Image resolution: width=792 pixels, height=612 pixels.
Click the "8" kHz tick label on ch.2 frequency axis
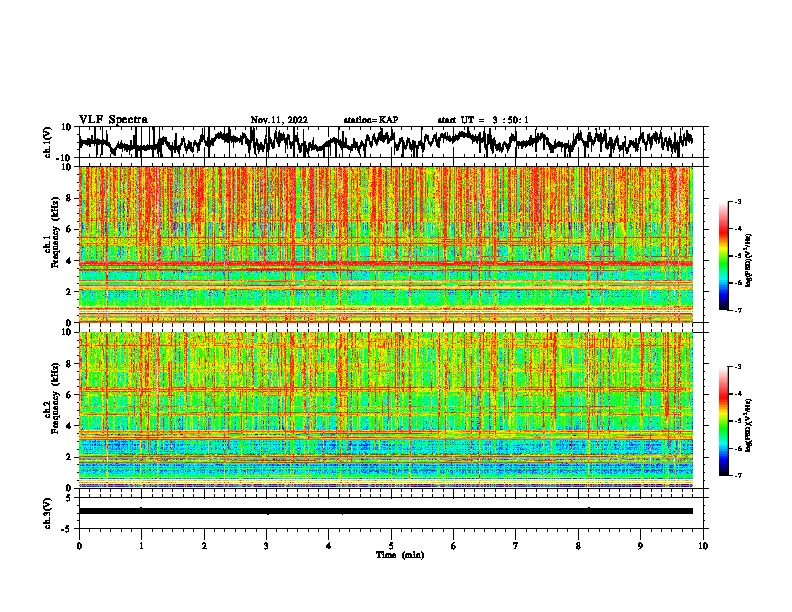coord(69,364)
